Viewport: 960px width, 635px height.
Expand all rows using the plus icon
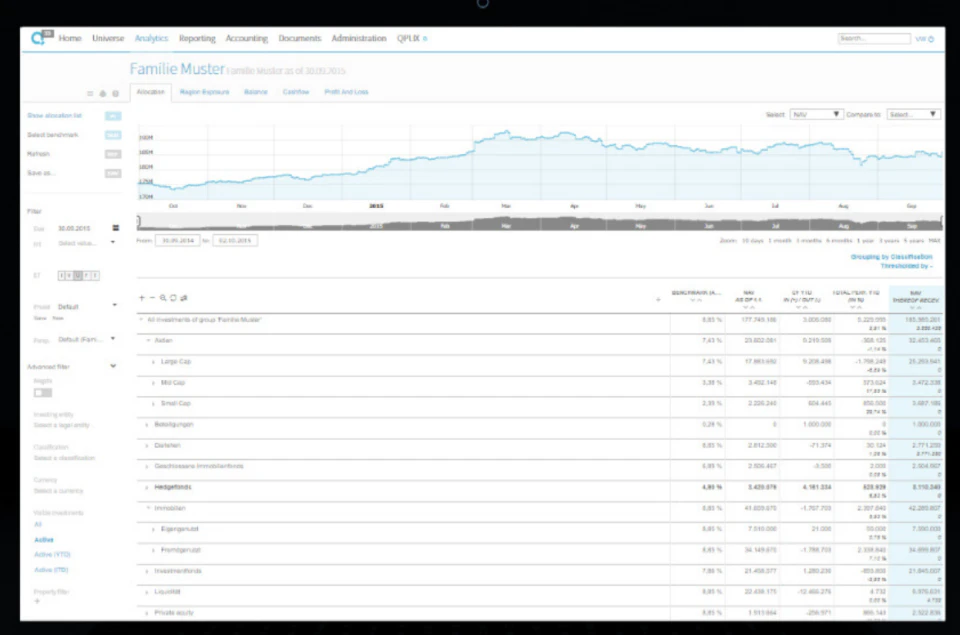coord(140,297)
